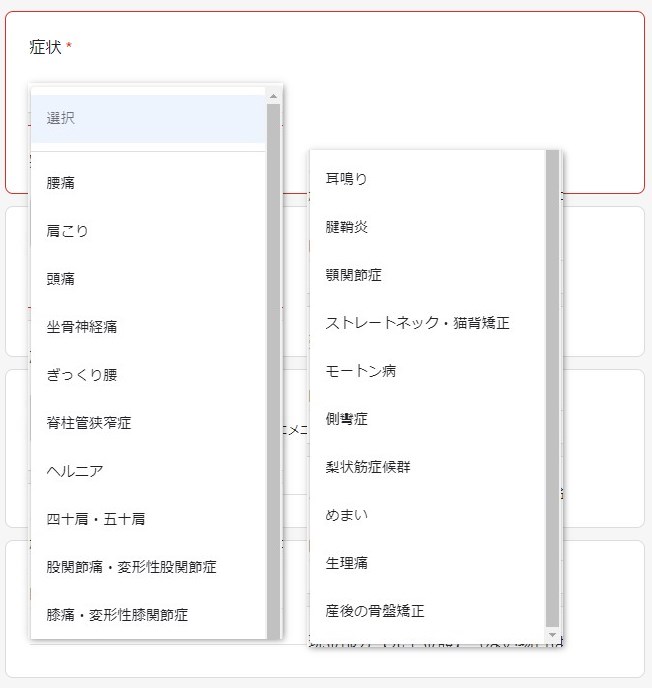
Task: Click scroll-down arrow of right dropdown list
Action: [553, 635]
